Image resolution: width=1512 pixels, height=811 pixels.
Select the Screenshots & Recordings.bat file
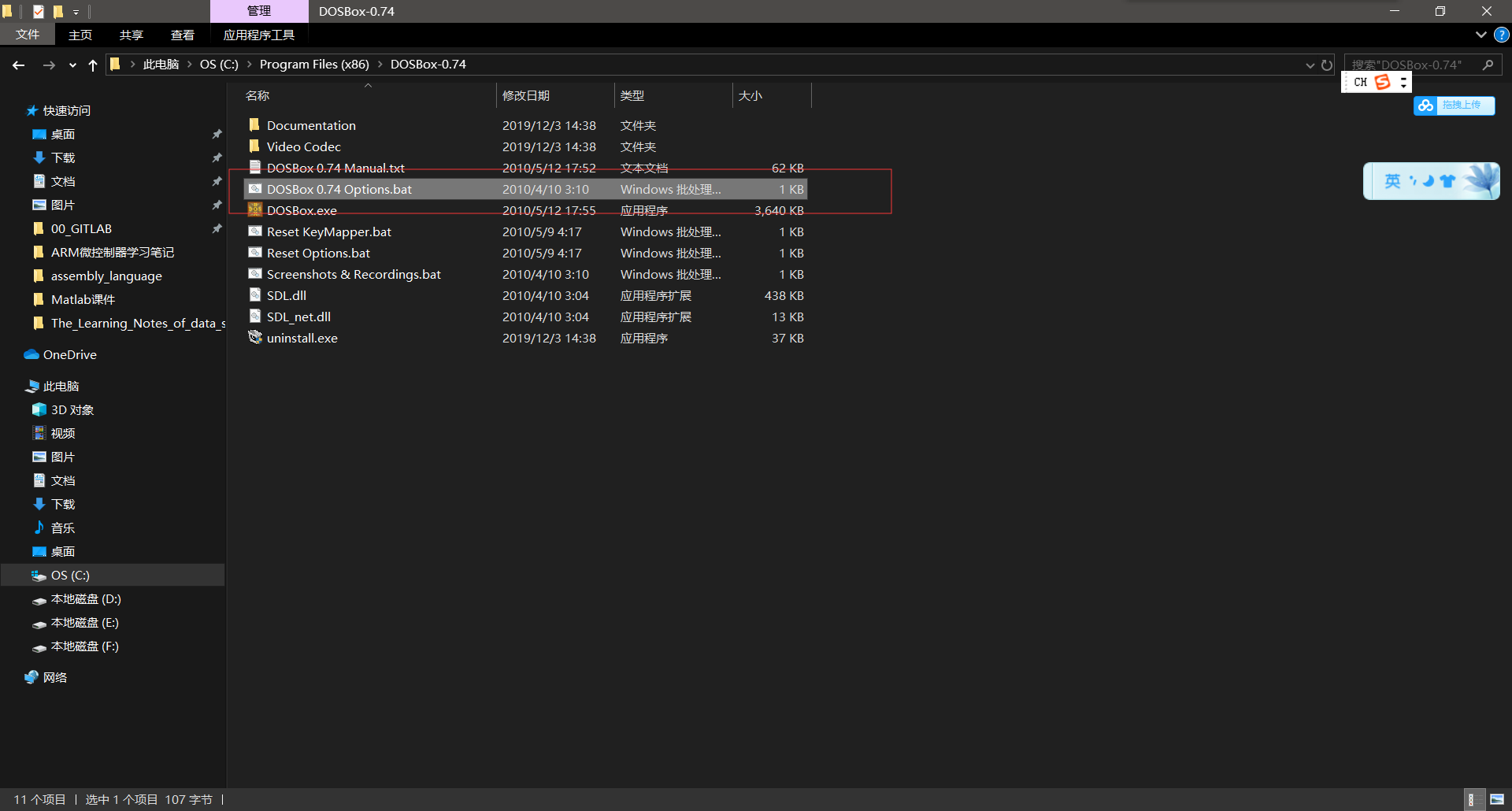525,274
